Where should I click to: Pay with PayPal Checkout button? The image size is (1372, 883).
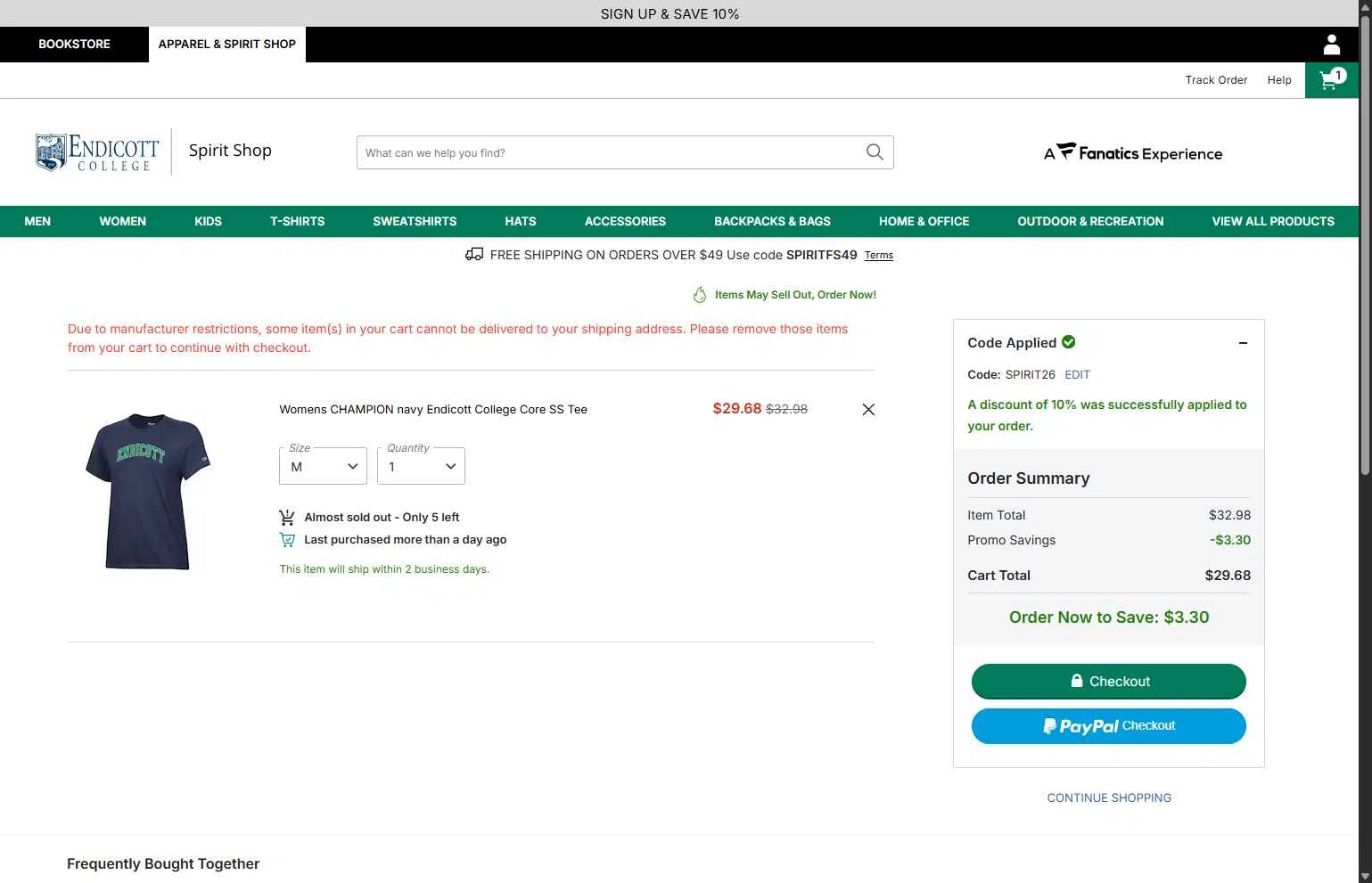click(1108, 726)
